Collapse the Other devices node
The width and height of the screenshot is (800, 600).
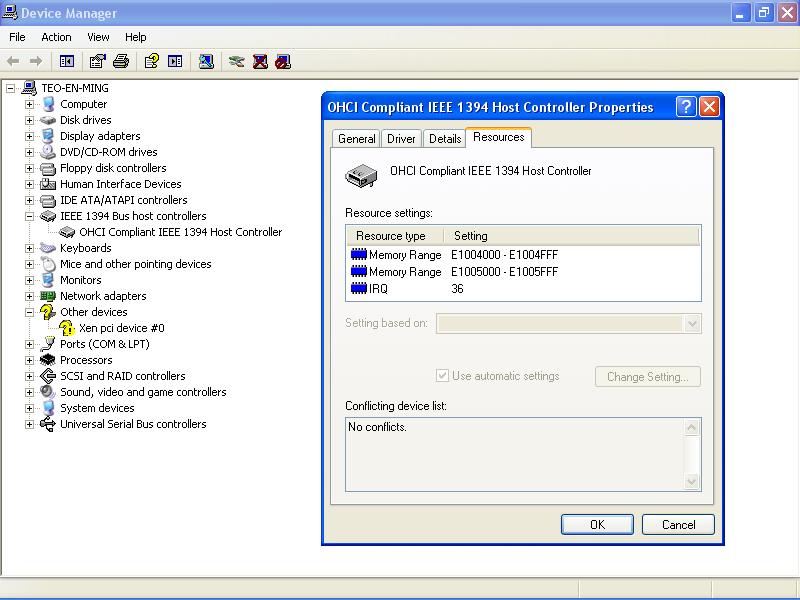30,312
